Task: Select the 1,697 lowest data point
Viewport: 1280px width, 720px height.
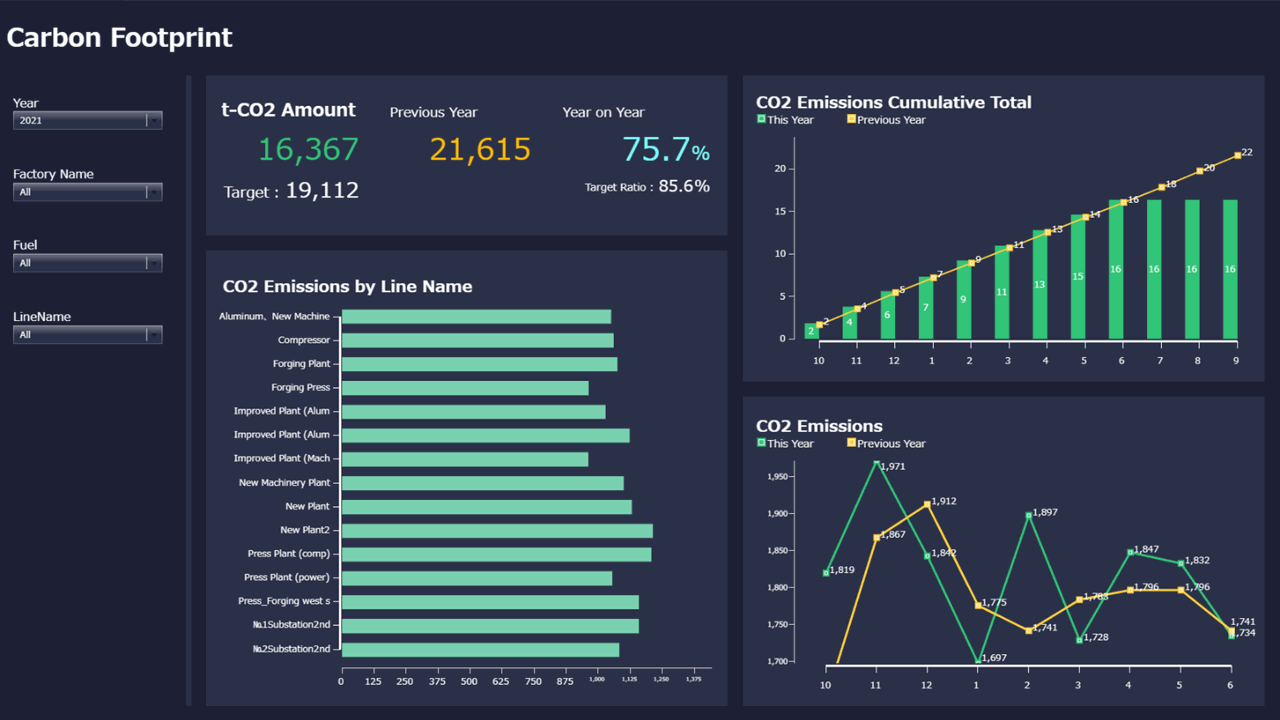Action: [x=978, y=661]
